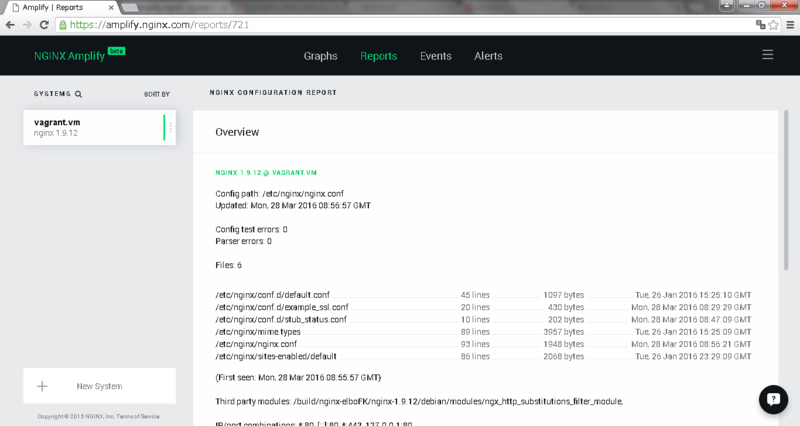Open the help chat bubble

click(x=773, y=399)
